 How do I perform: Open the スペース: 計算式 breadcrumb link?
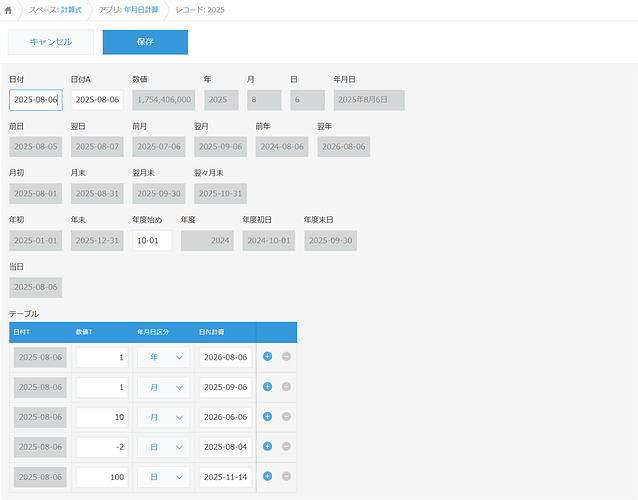pos(56,9)
